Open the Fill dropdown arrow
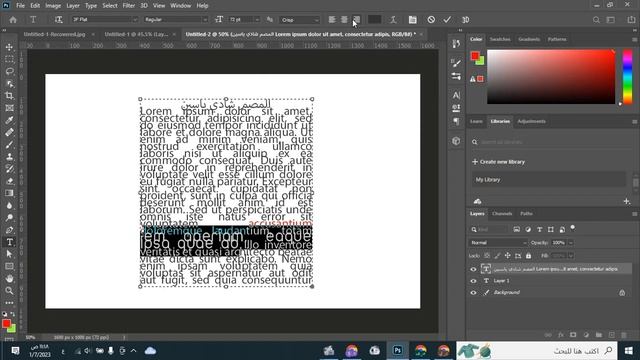This screenshot has height=360, width=640. (x=571, y=256)
